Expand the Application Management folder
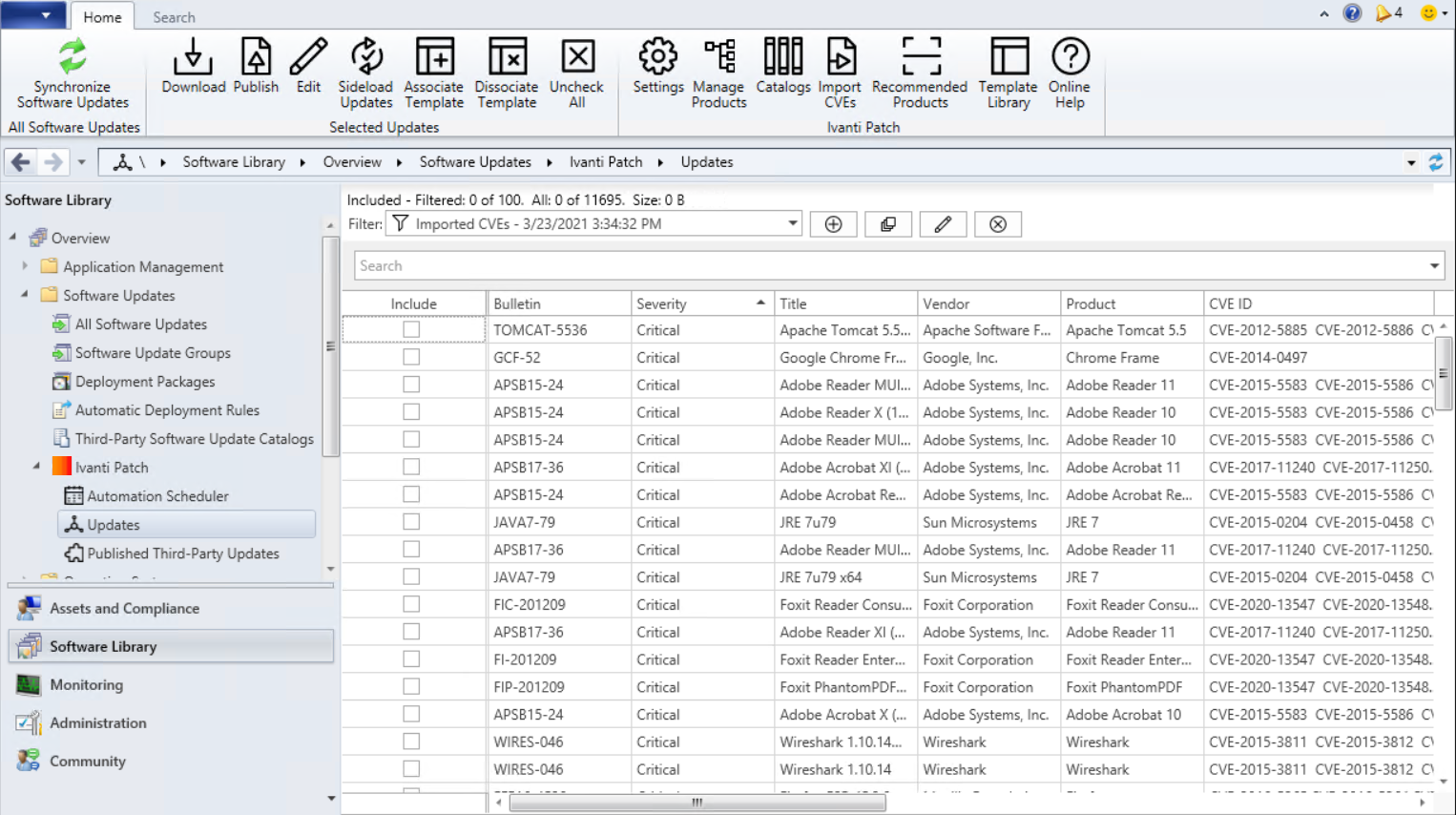 point(26,266)
